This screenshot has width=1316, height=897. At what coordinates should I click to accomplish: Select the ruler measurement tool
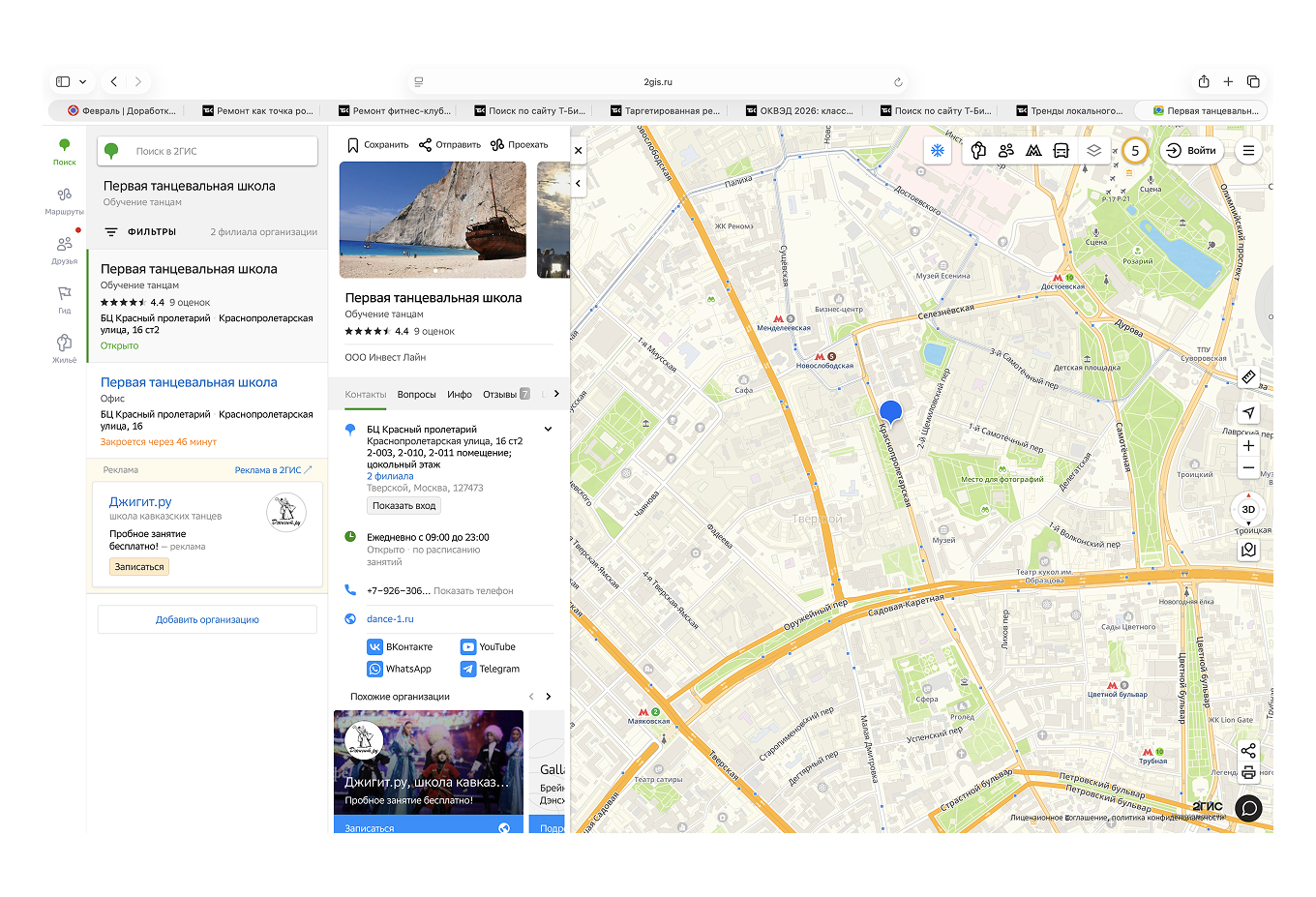click(x=1248, y=377)
